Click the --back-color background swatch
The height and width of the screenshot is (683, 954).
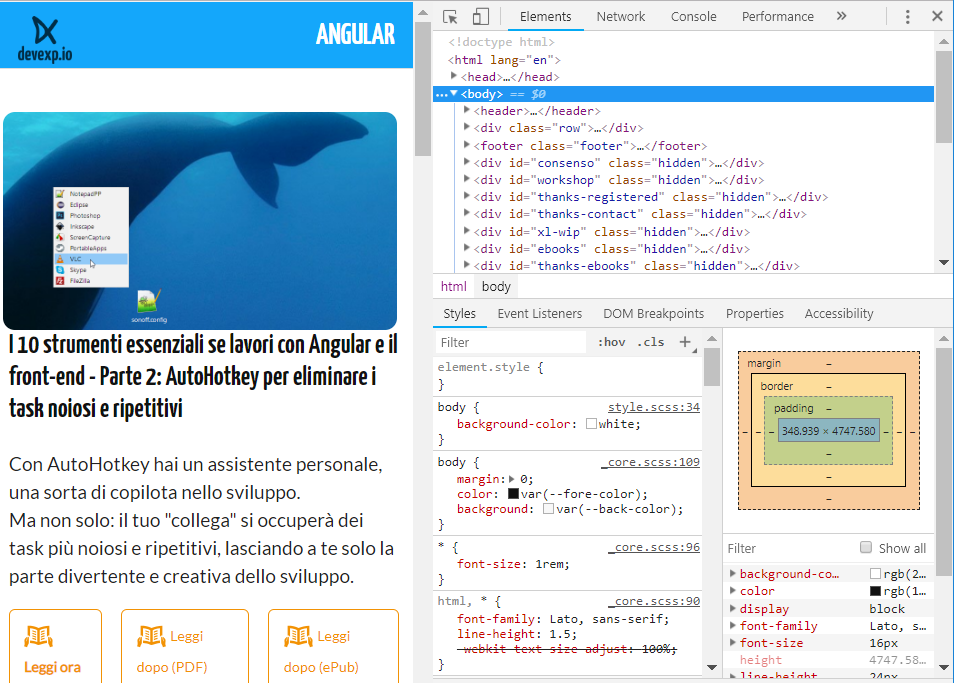(x=548, y=509)
